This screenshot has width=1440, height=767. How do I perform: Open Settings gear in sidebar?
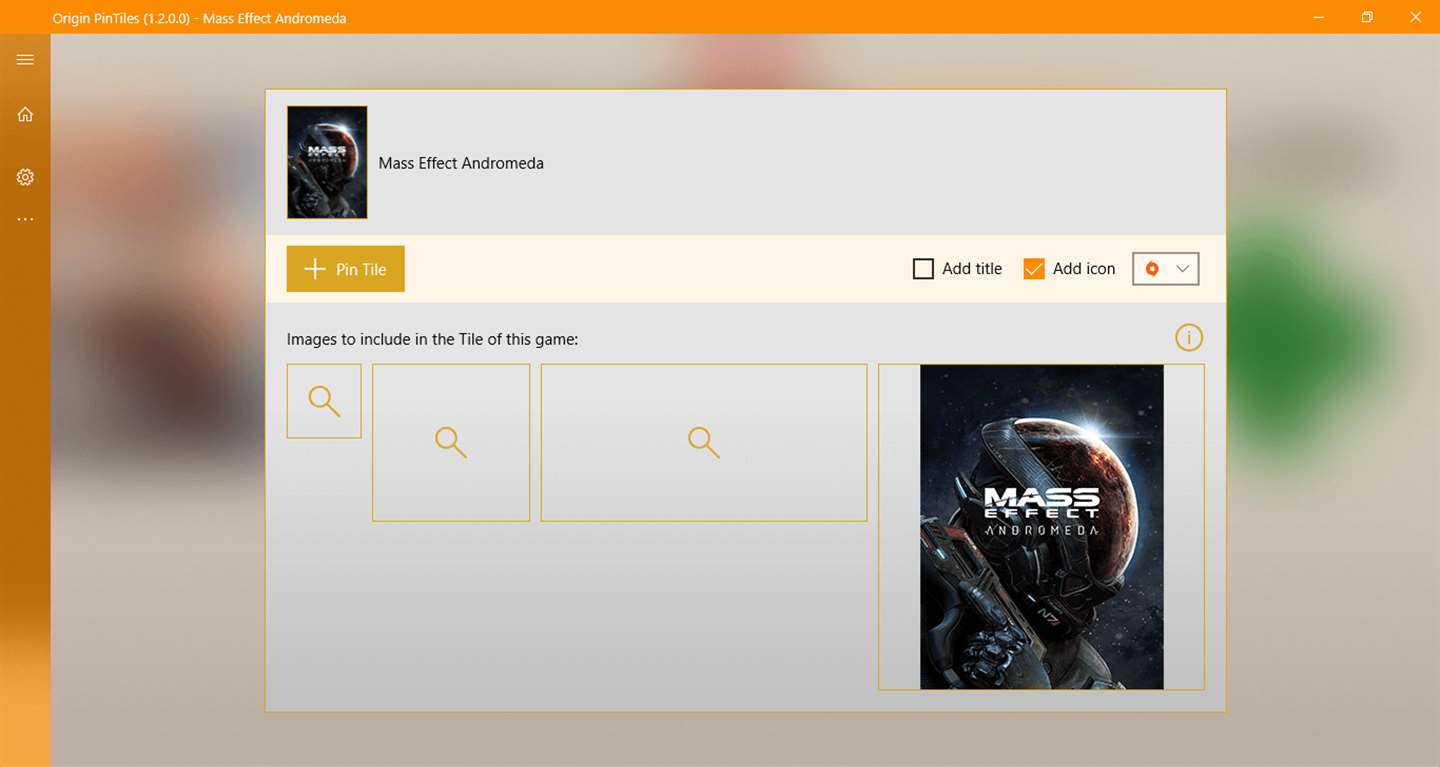point(25,177)
